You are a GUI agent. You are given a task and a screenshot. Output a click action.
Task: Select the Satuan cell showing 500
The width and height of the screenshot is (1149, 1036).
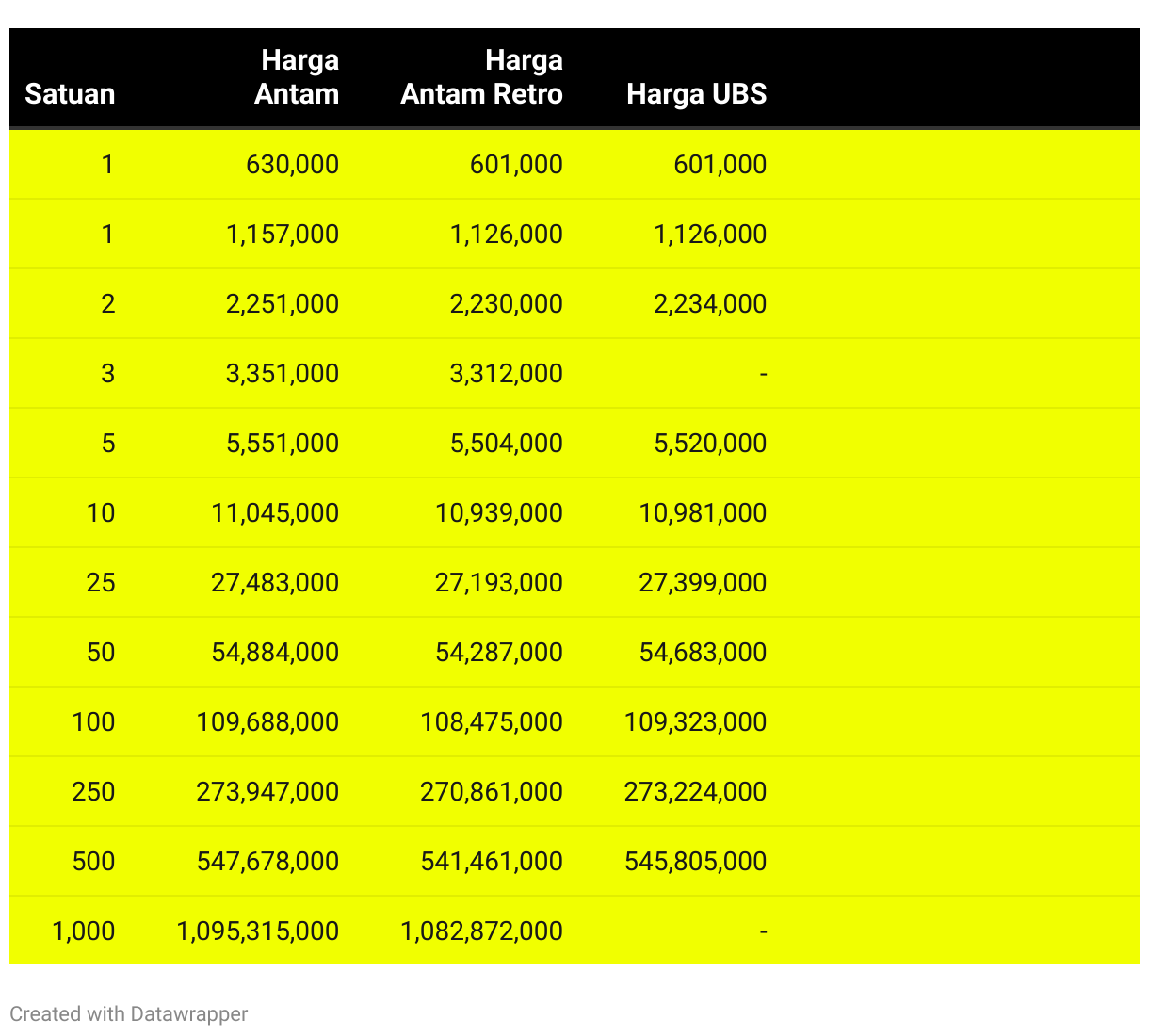pyautogui.click(x=93, y=862)
